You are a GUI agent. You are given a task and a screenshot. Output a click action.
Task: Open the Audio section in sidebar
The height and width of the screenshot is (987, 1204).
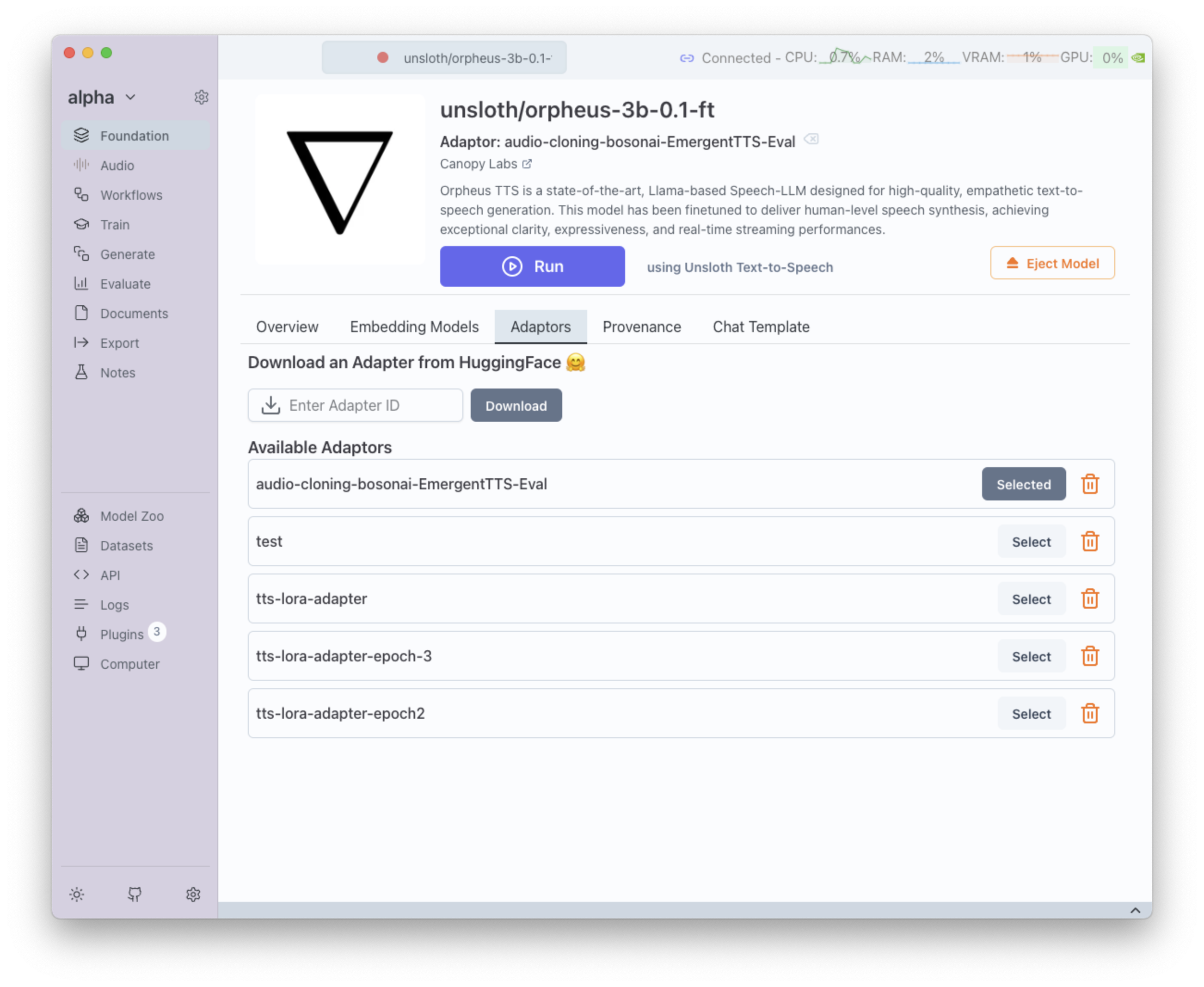117,166
